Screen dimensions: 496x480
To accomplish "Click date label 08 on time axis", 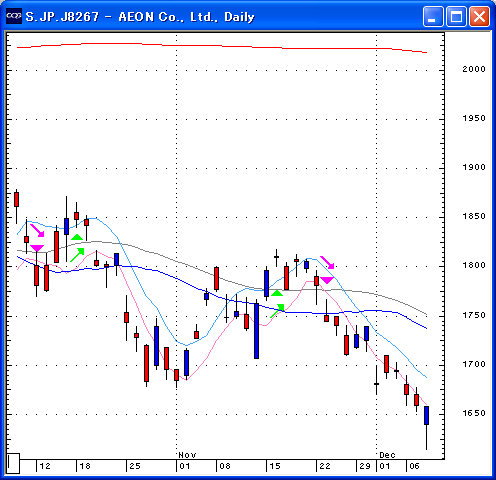I will click(225, 466).
